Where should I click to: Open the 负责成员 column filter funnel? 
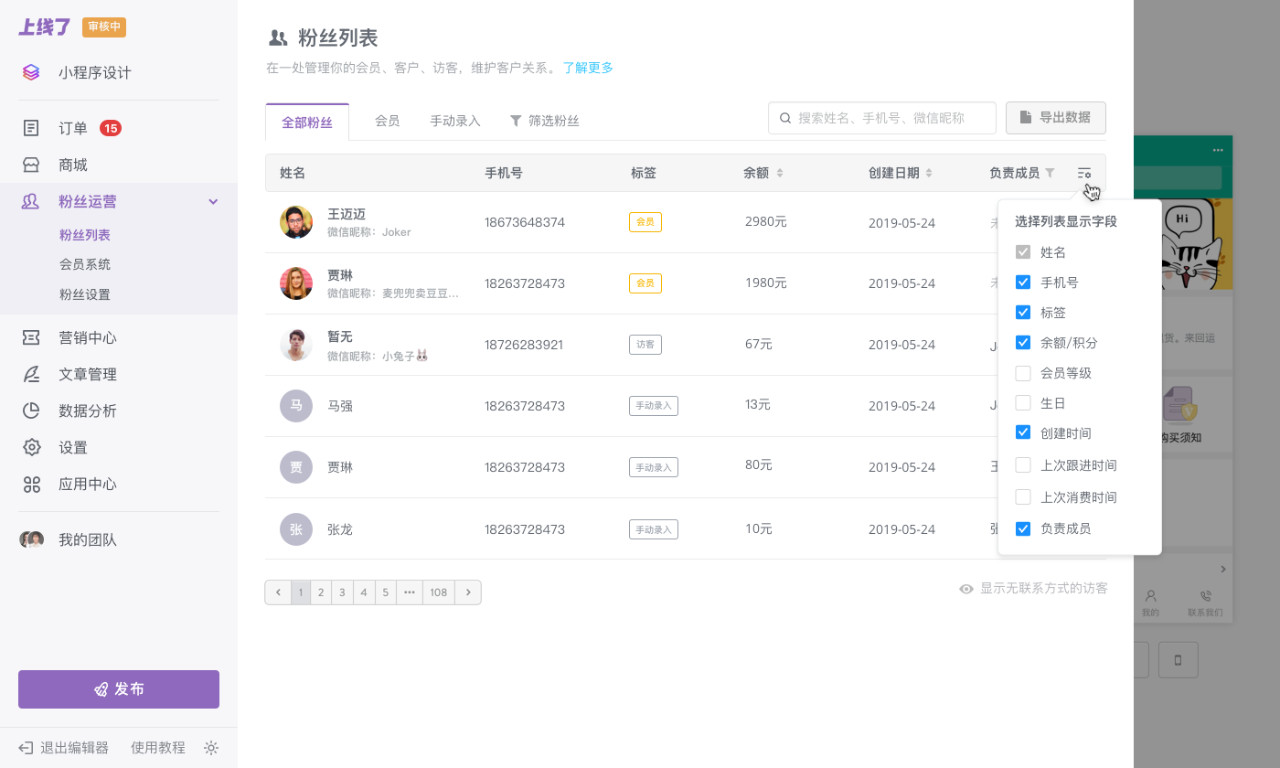1052,172
